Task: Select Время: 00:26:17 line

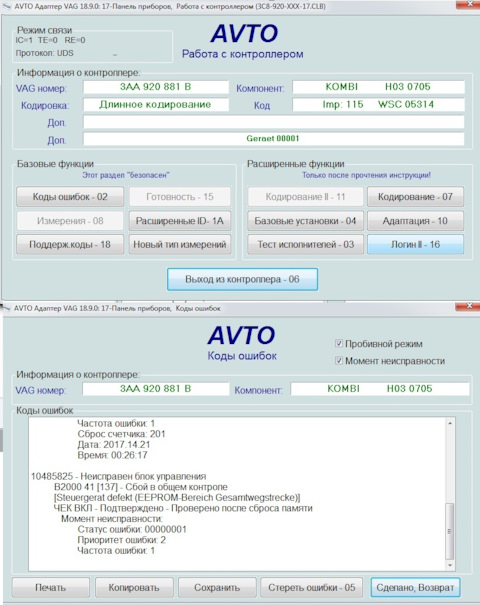Action: 112,455
